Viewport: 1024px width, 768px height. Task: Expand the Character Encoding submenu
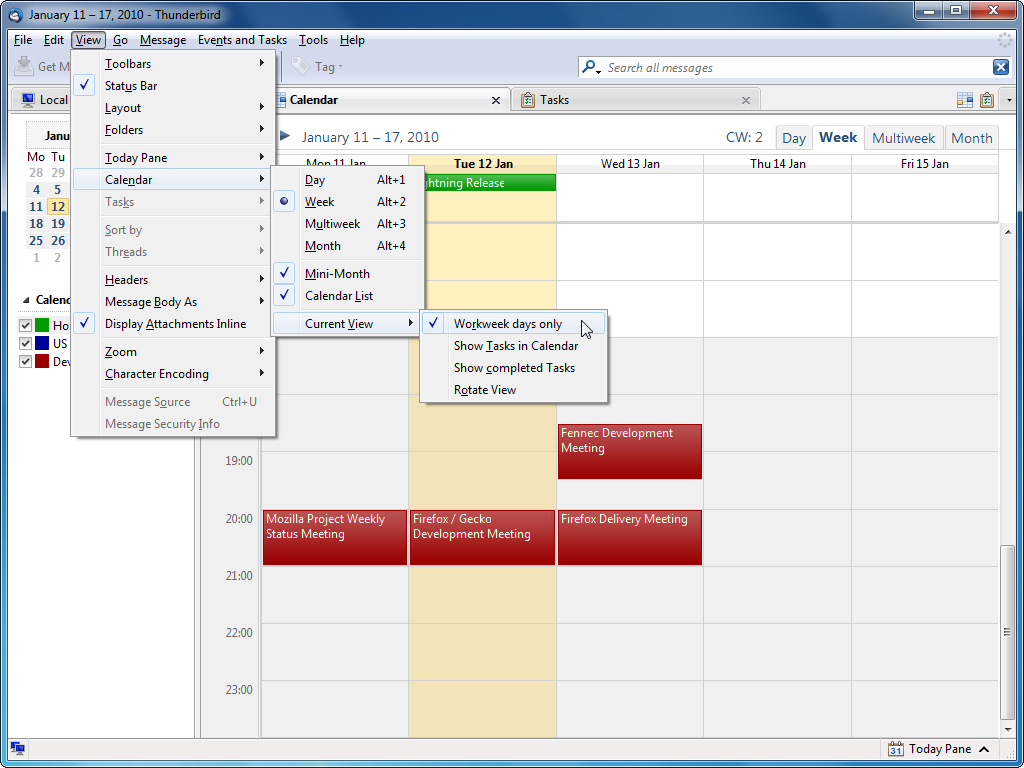174,374
